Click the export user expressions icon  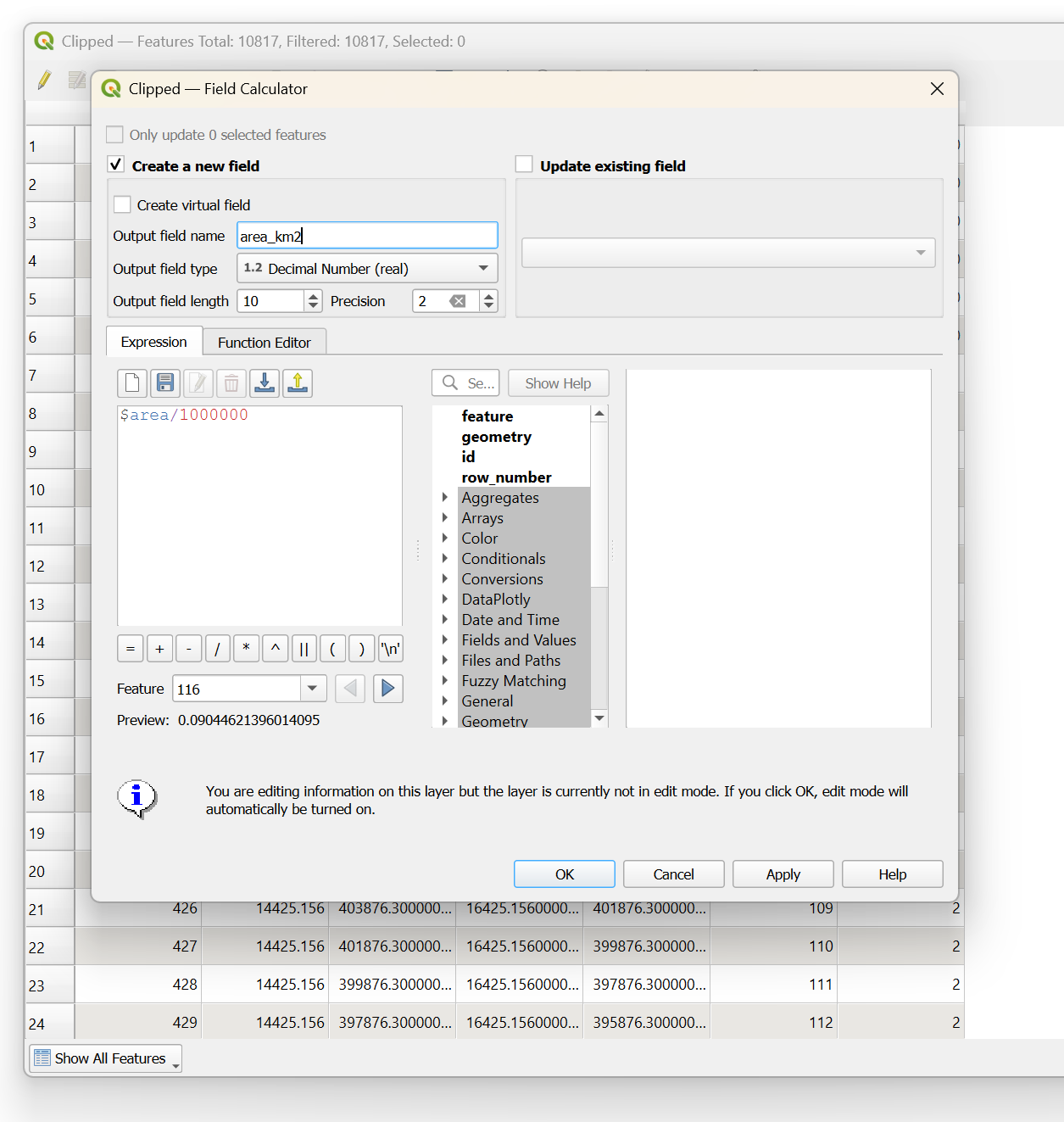pyautogui.click(x=298, y=383)
